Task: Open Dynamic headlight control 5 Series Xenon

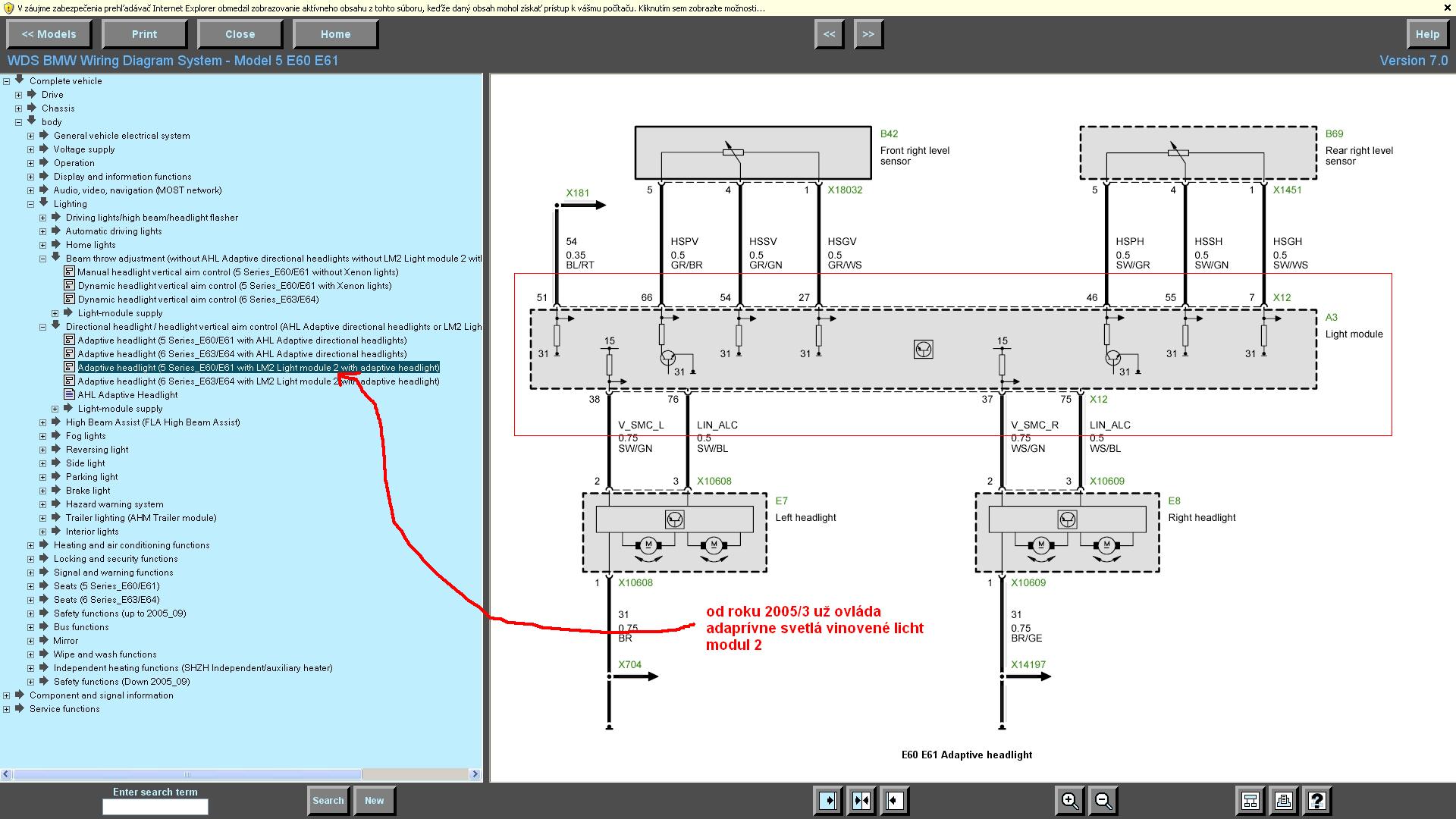Action: click(234, 286)
